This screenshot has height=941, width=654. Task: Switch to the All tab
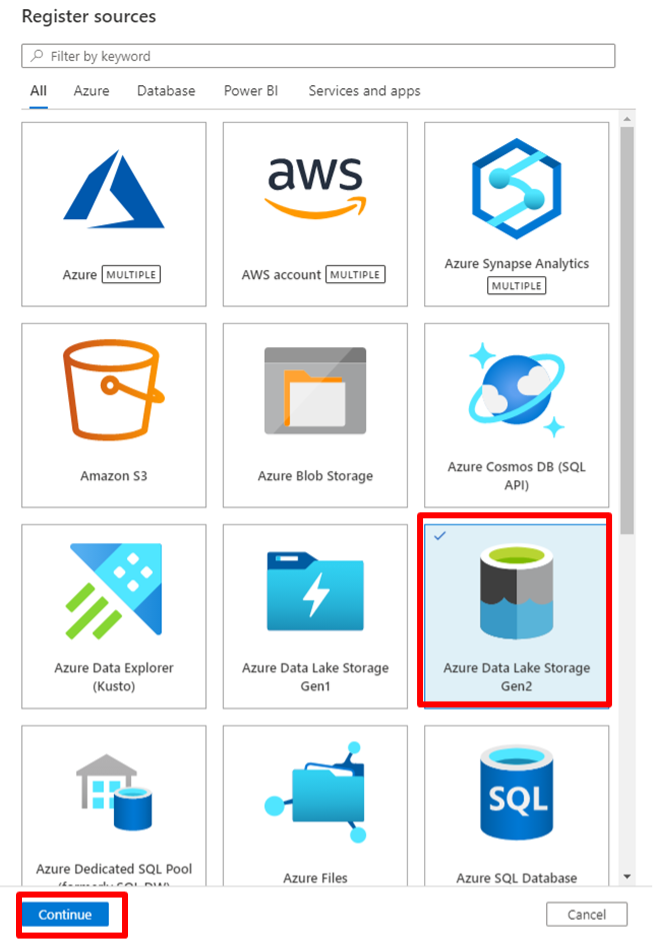(38, 91)
